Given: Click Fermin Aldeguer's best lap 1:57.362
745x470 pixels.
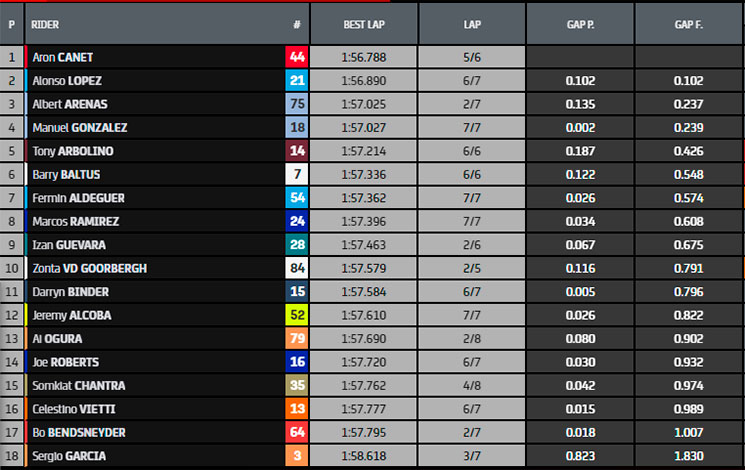Looking at the screenshot, I should pos(364,198).
